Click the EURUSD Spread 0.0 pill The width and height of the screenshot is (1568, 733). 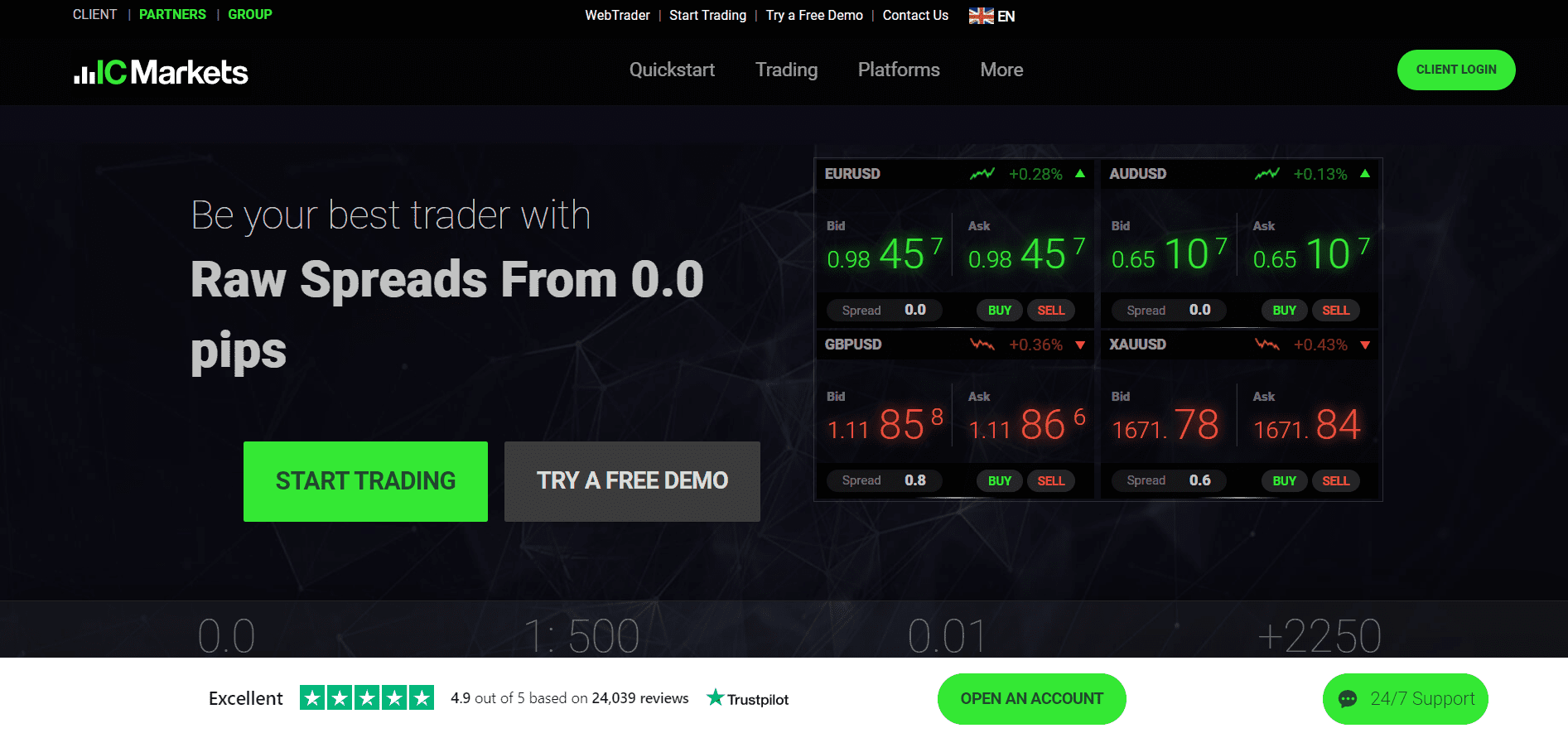pyautogui.click(x=885, y=310)
